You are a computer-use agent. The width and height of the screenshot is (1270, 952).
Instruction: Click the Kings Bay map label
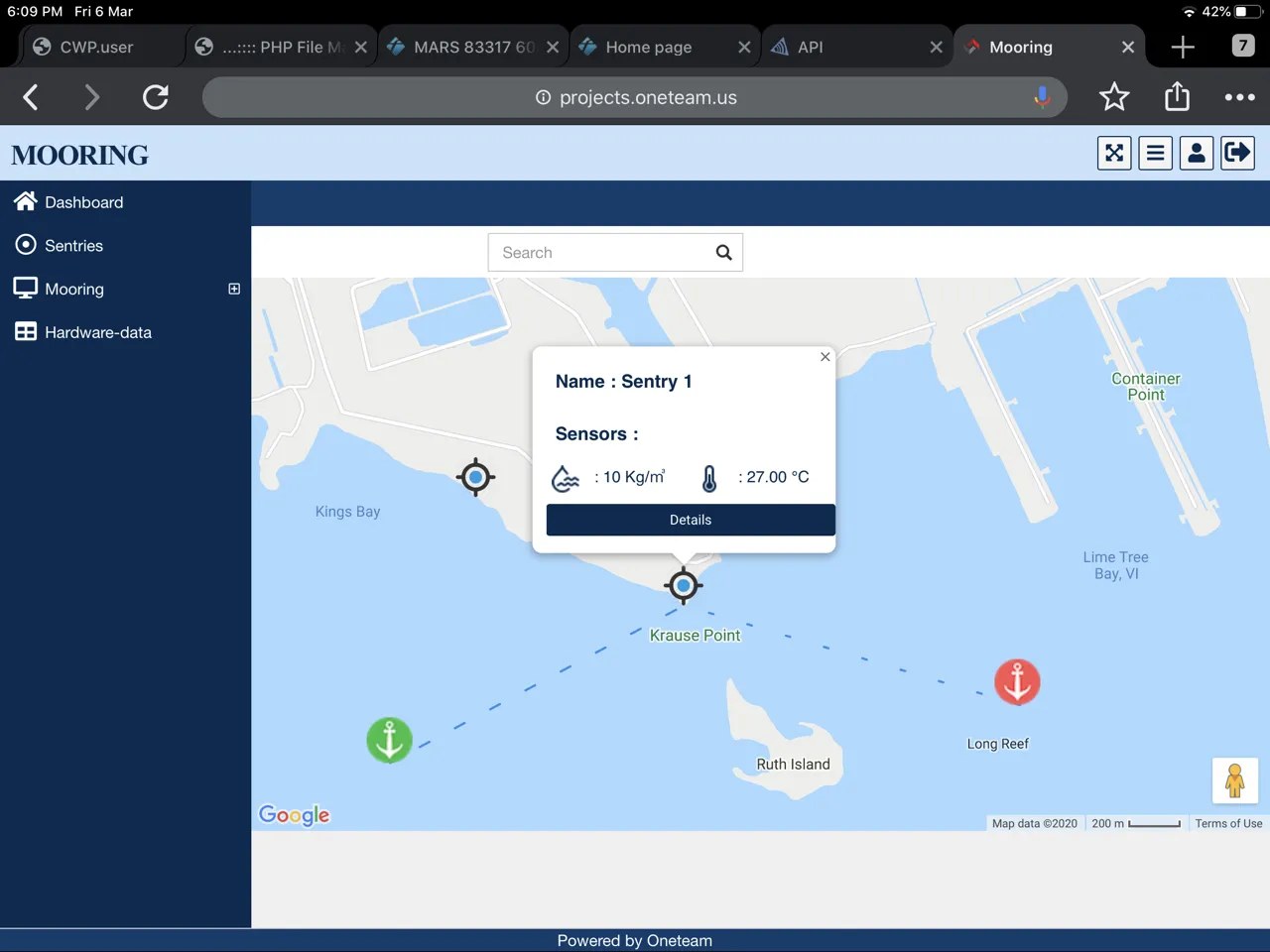[347, 512]
